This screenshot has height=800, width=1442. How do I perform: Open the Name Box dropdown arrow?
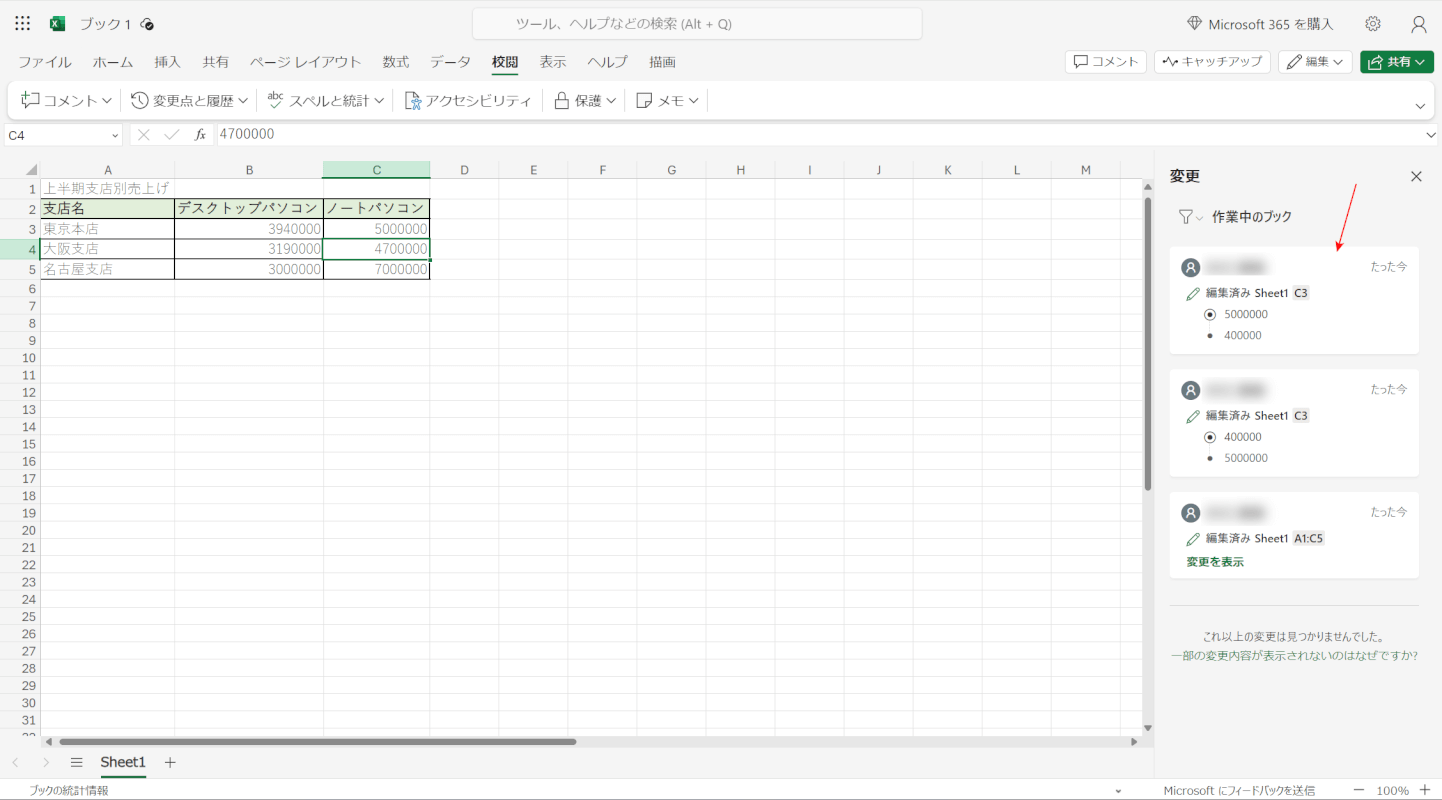(x=115, y=135)
